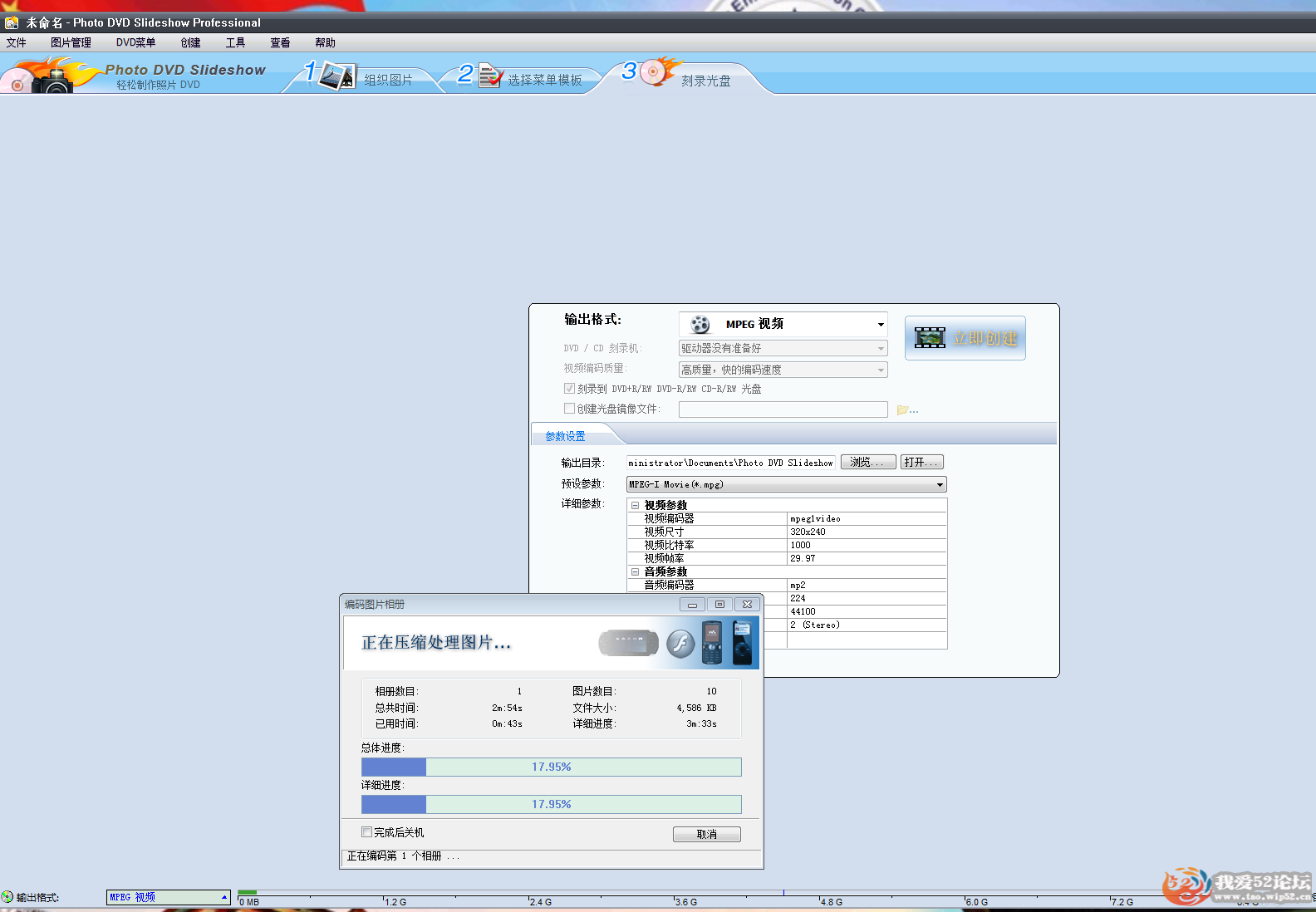This screenshot has width=1316, height=912.
Task: Open the 文件 menu
Action: [16, 42]
